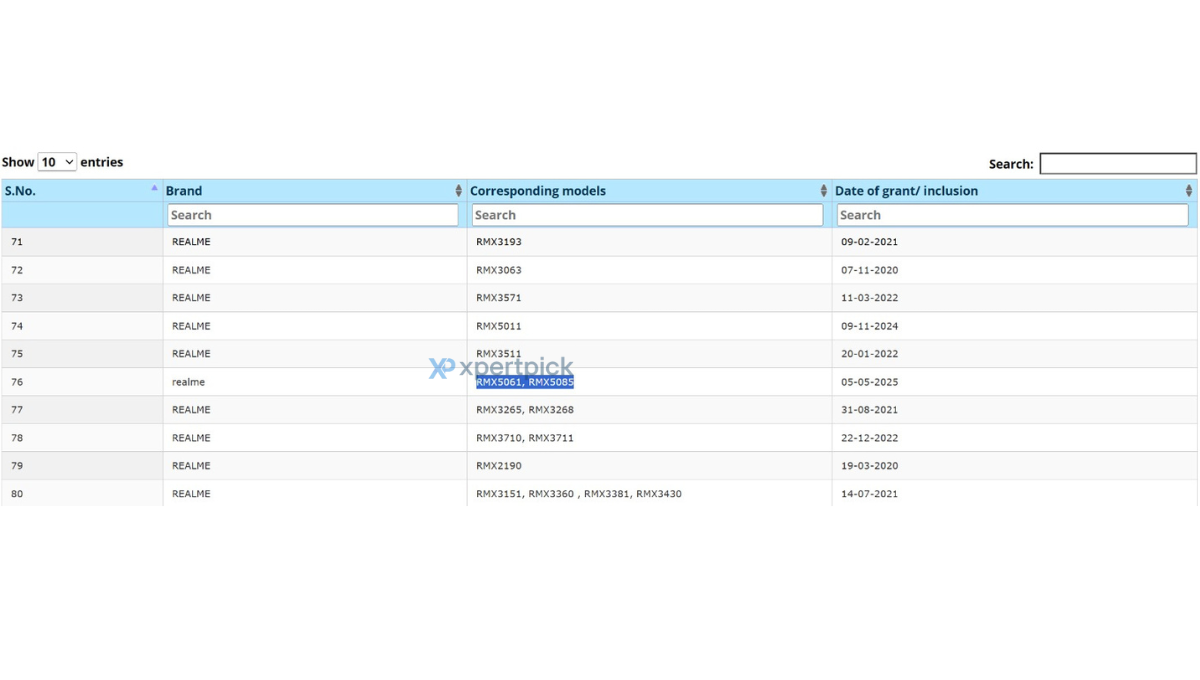The width and height of the screenshot is (1200, 680).
Task: Click Date of grant/ inclusion header label
Action: coord(906,191)
